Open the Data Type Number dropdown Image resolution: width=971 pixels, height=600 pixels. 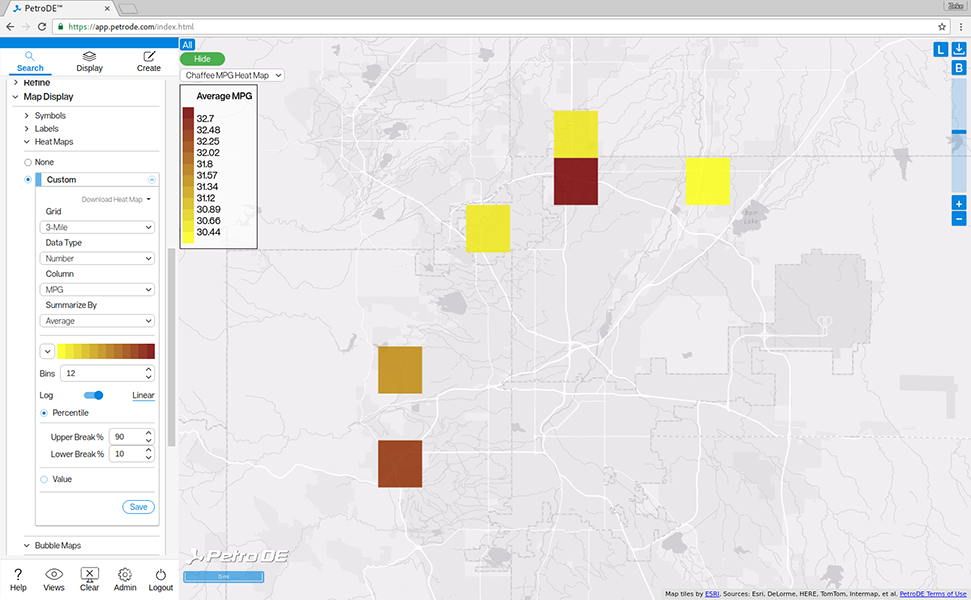(97, 258)
